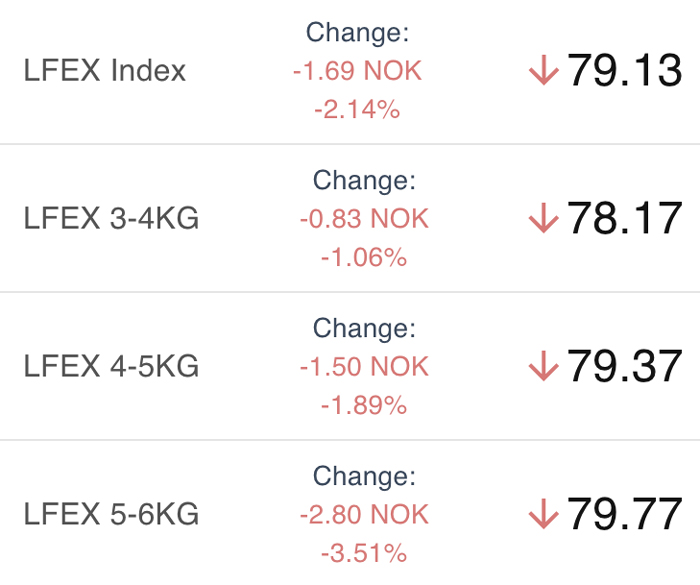700x585 pixels.
Task: Click the 79.13 index price
Action: coord(624,70)
